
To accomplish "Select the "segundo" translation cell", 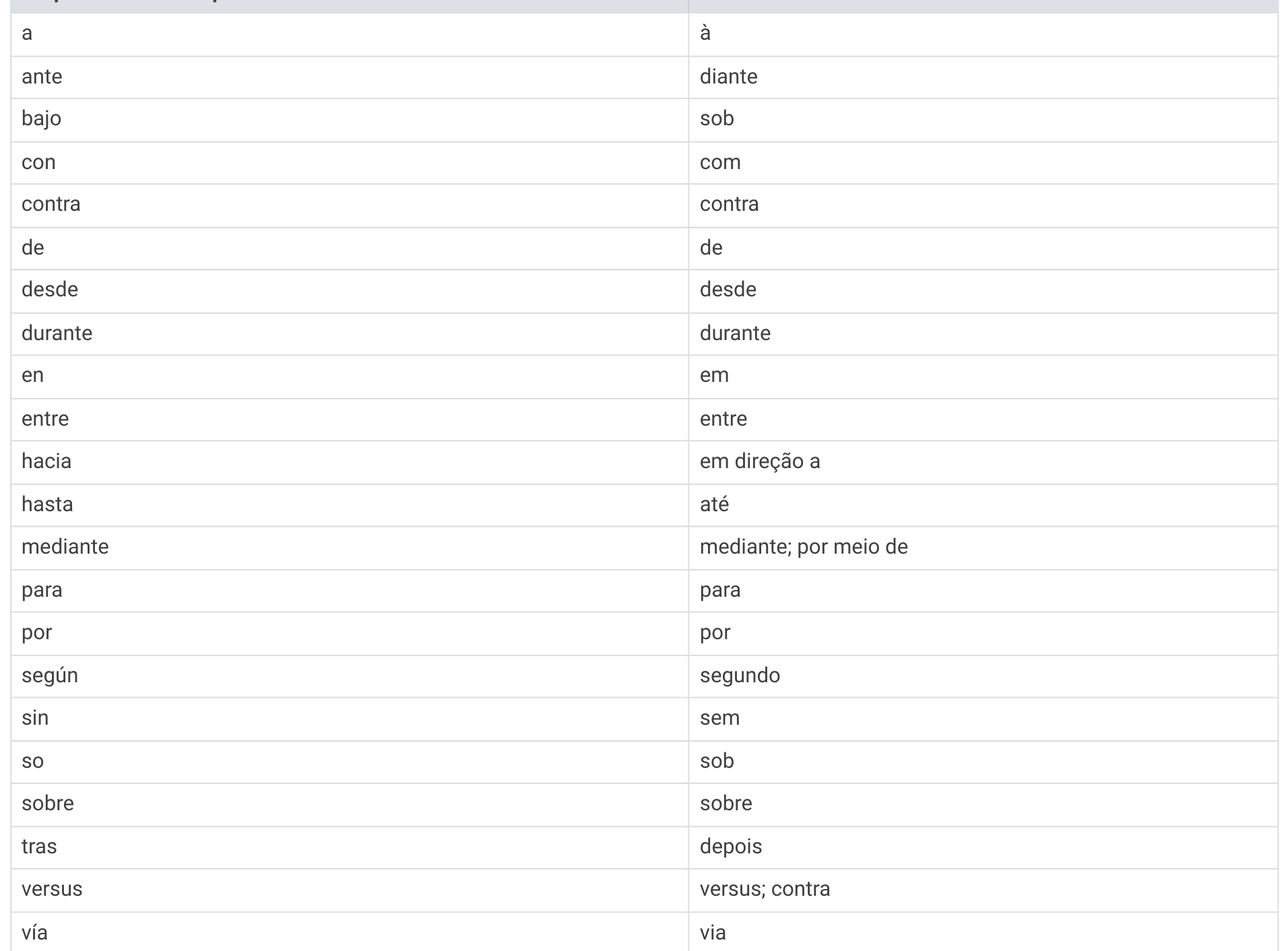I will pos(983,676).
